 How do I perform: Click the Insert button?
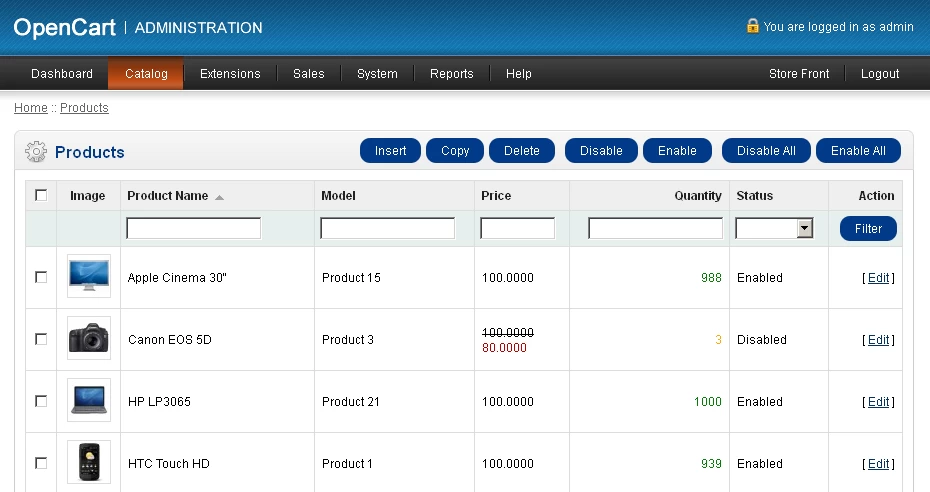(x=390, y=151)
